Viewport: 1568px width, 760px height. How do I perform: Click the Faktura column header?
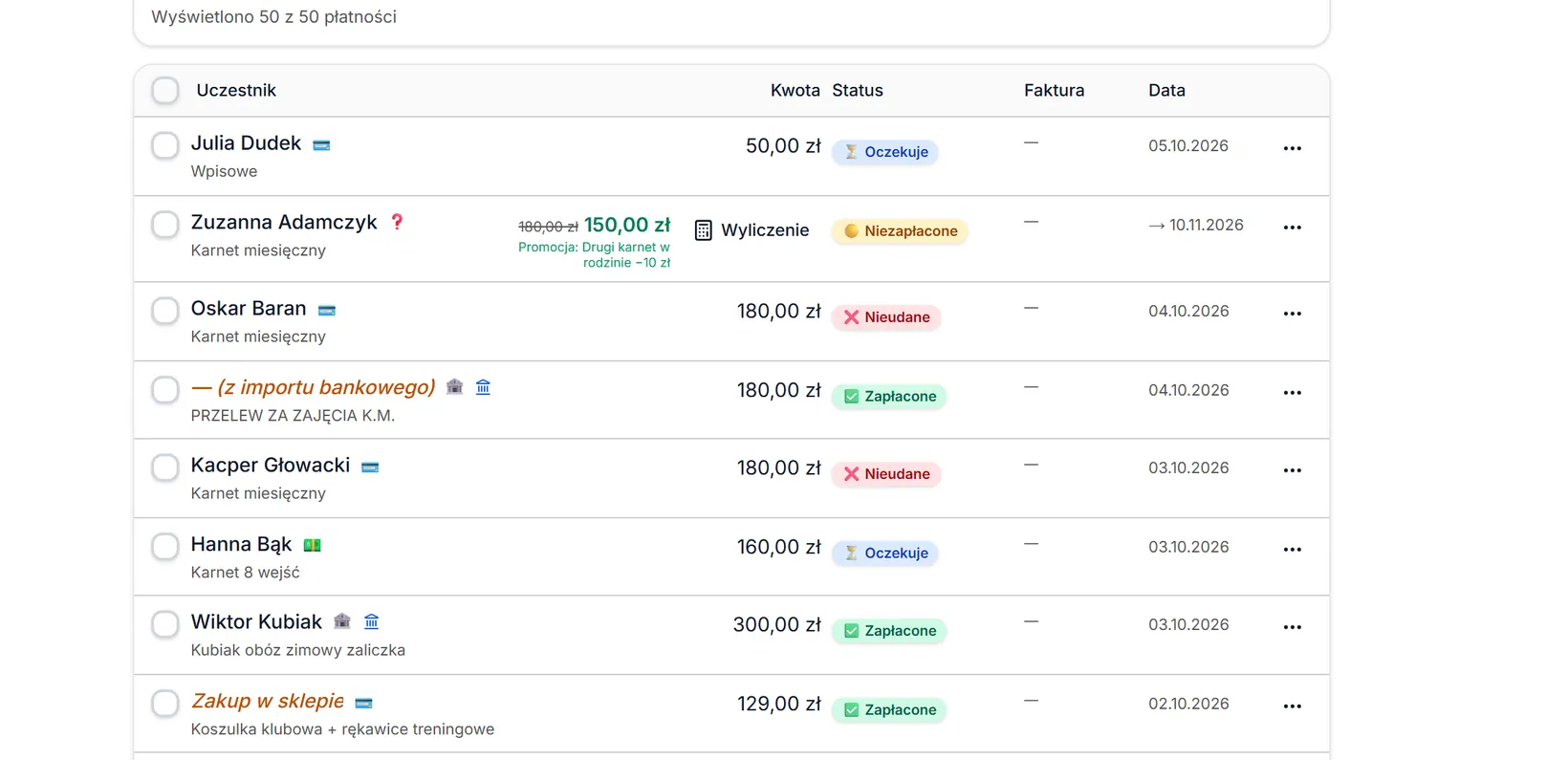click(x=1054, y=91)
